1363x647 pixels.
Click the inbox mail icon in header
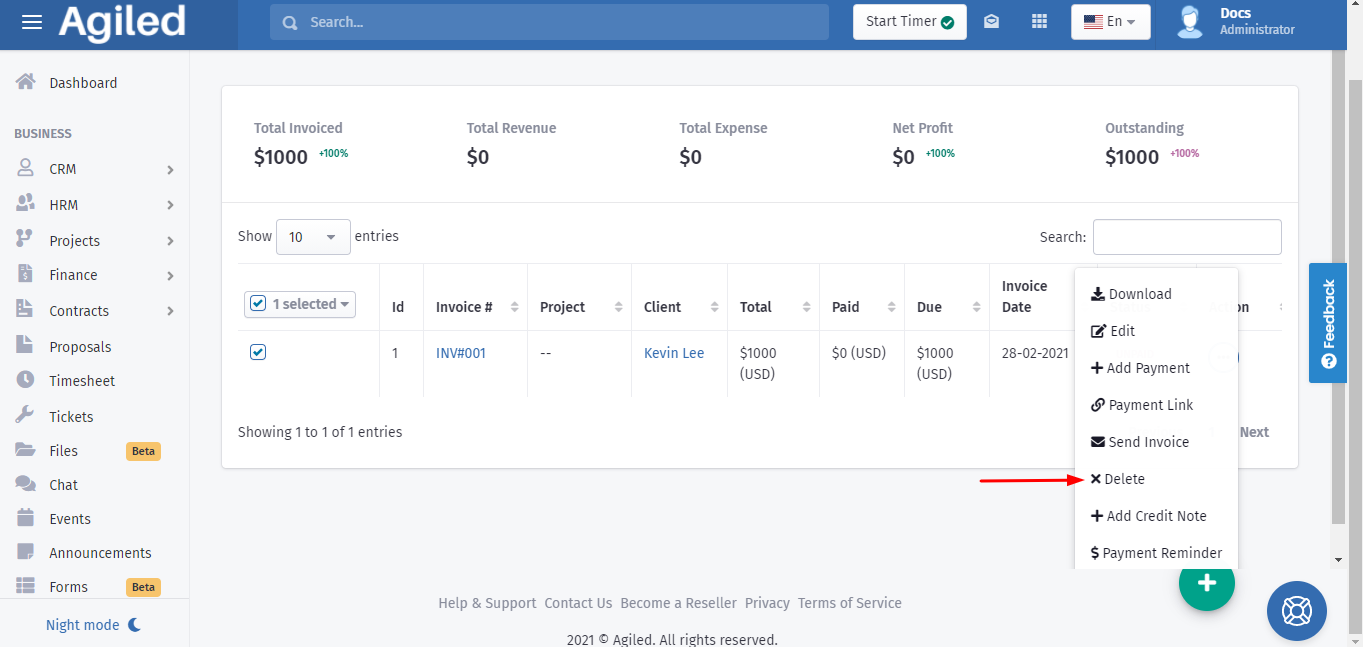click(x=991, y=22)
